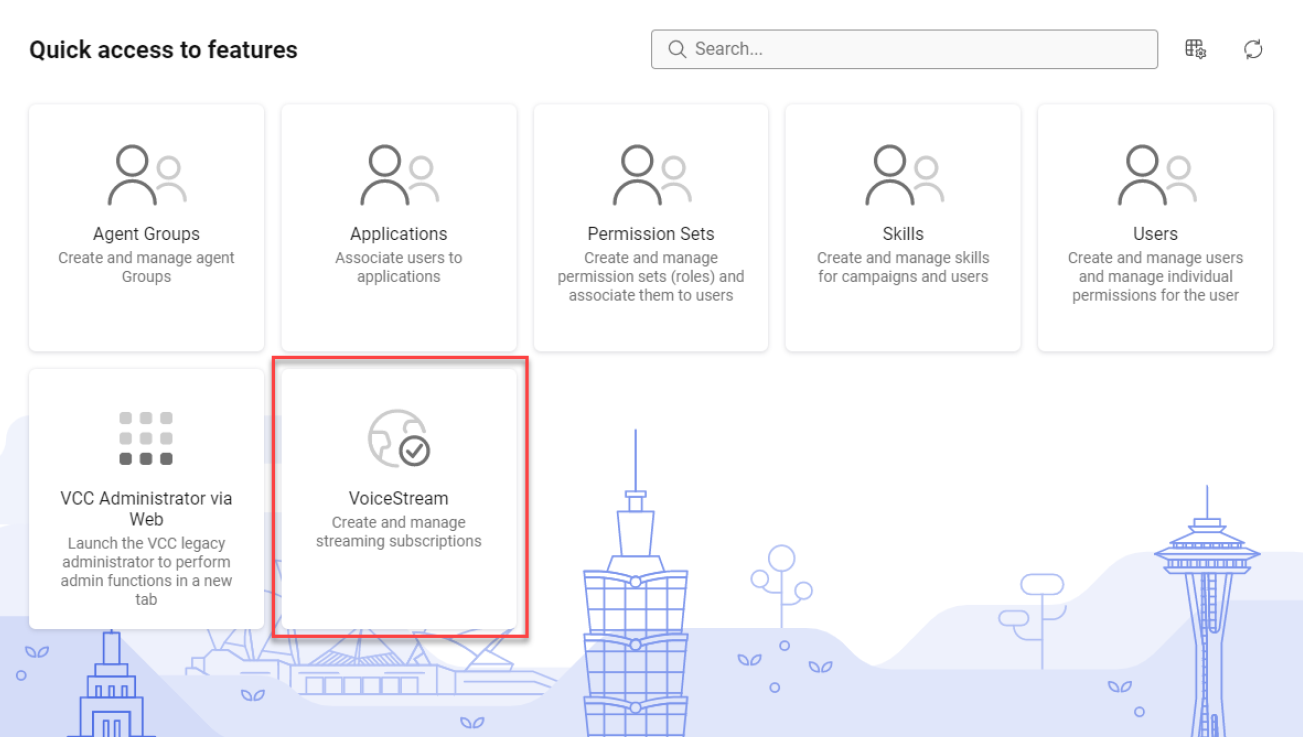Open the Skills title
Viewport: 1303px width, 737px height.
[903, 234]
